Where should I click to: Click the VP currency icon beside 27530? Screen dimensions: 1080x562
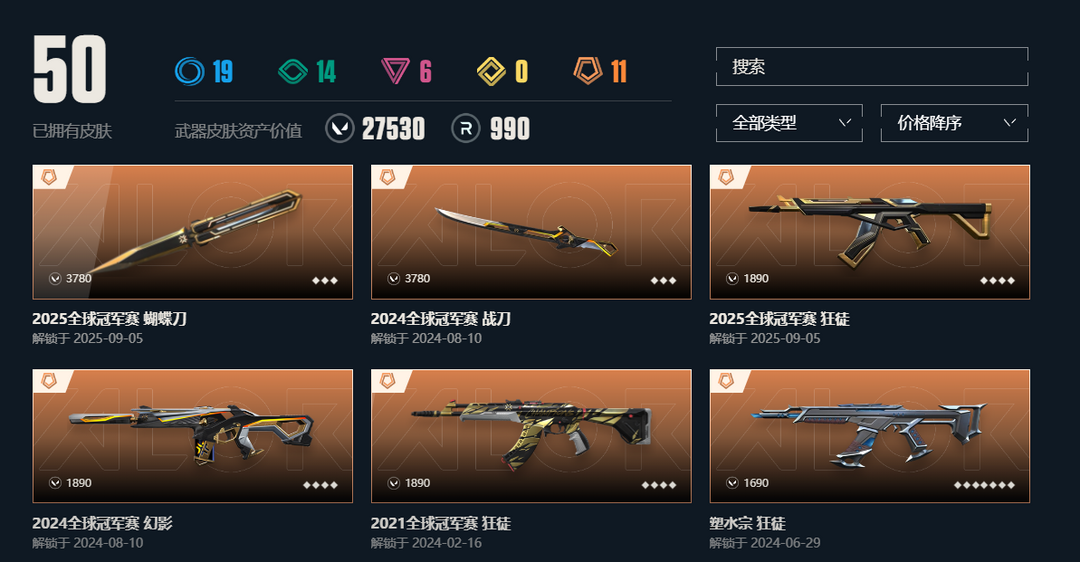[x=340, y=128]
